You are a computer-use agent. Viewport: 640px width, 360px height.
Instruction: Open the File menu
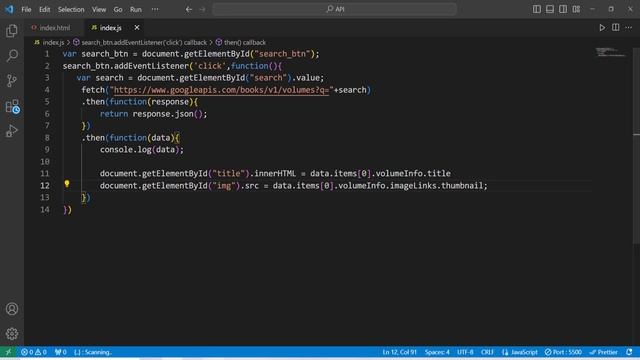(x=26, y=9)
